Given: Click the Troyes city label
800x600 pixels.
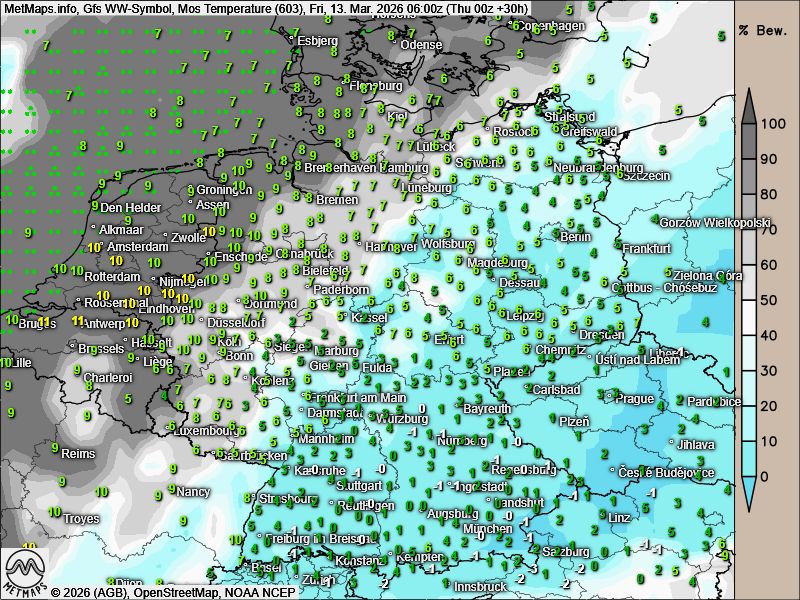Looking at the screenshot, I should 82,519.
